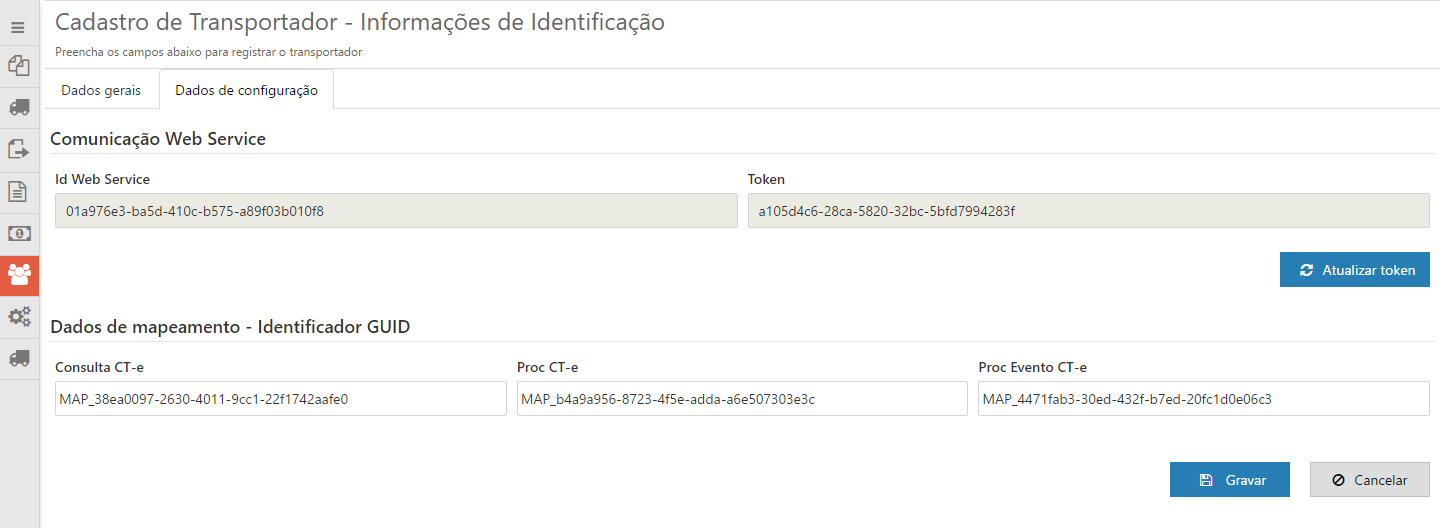
Task: Click the bottom truck icon in sidebar
Action: (18, 358)
